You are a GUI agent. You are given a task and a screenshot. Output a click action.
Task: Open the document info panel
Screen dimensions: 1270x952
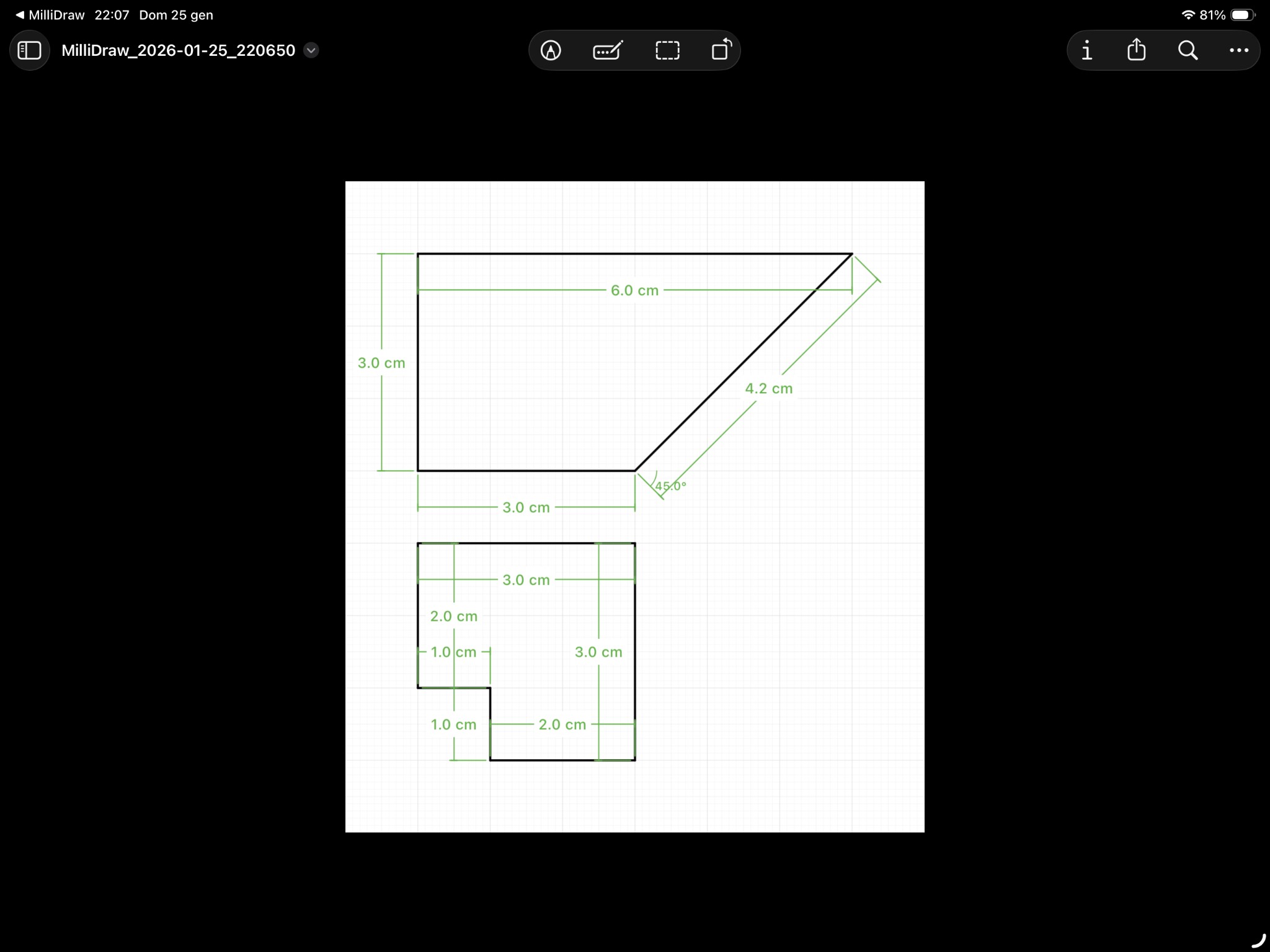pos(1086,50)
